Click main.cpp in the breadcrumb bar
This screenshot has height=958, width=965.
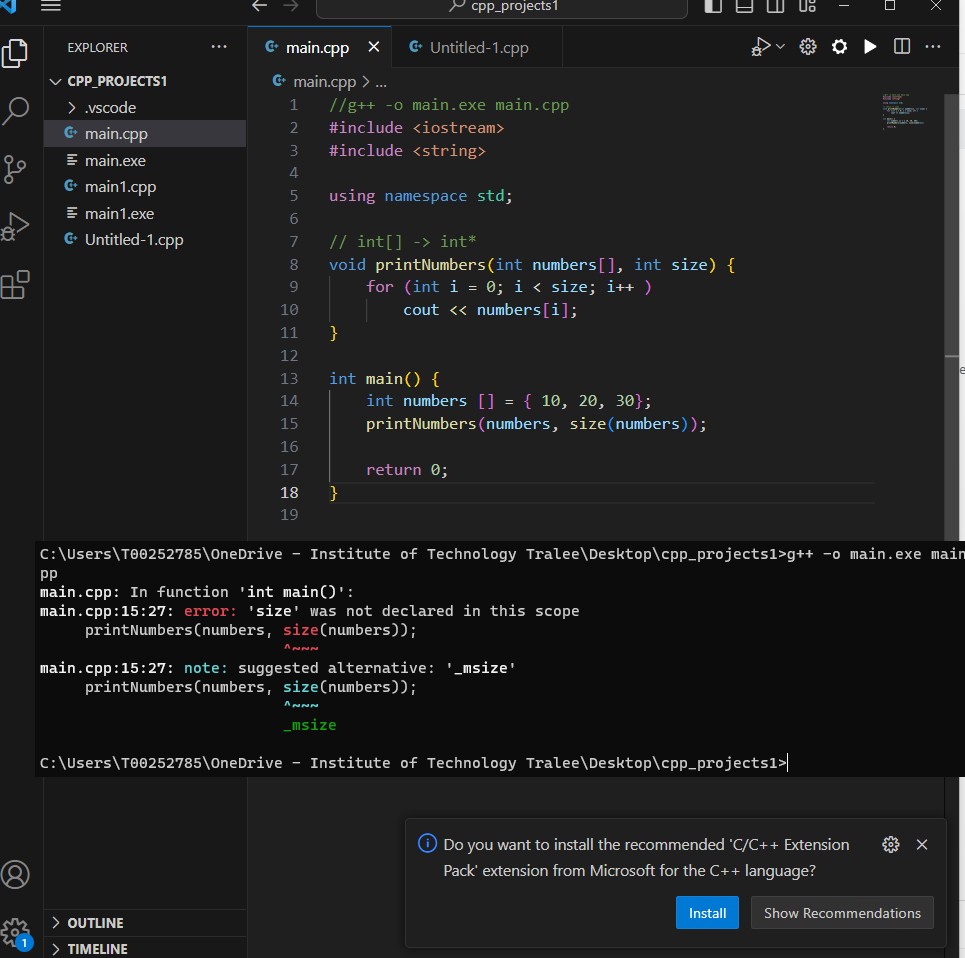point(324,82)
